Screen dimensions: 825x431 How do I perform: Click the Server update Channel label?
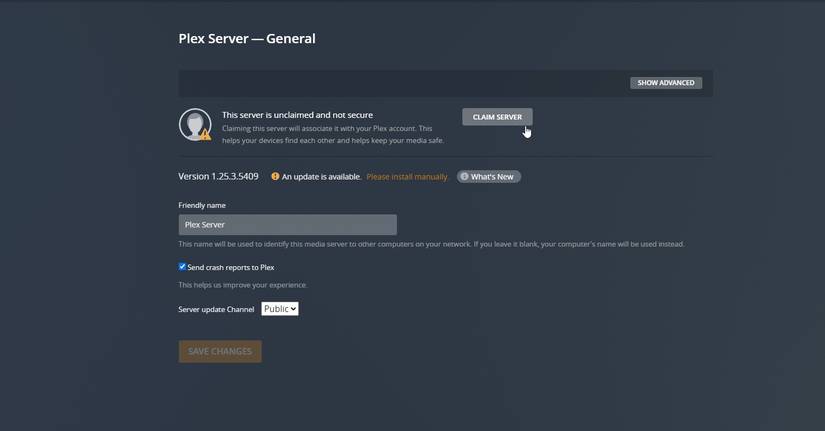(216, 309)
